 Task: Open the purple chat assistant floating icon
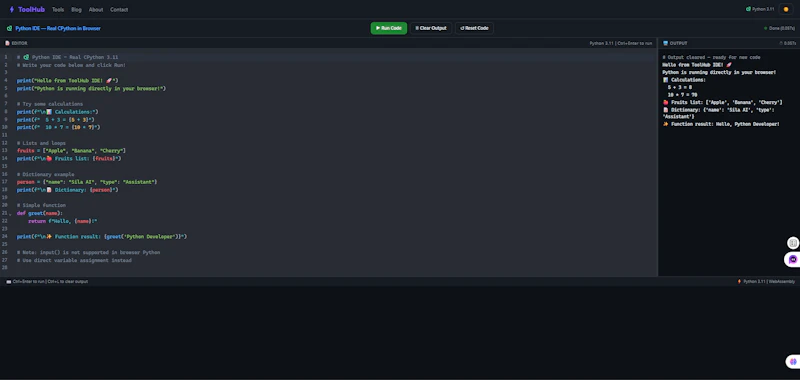click(x=792, y=260)
